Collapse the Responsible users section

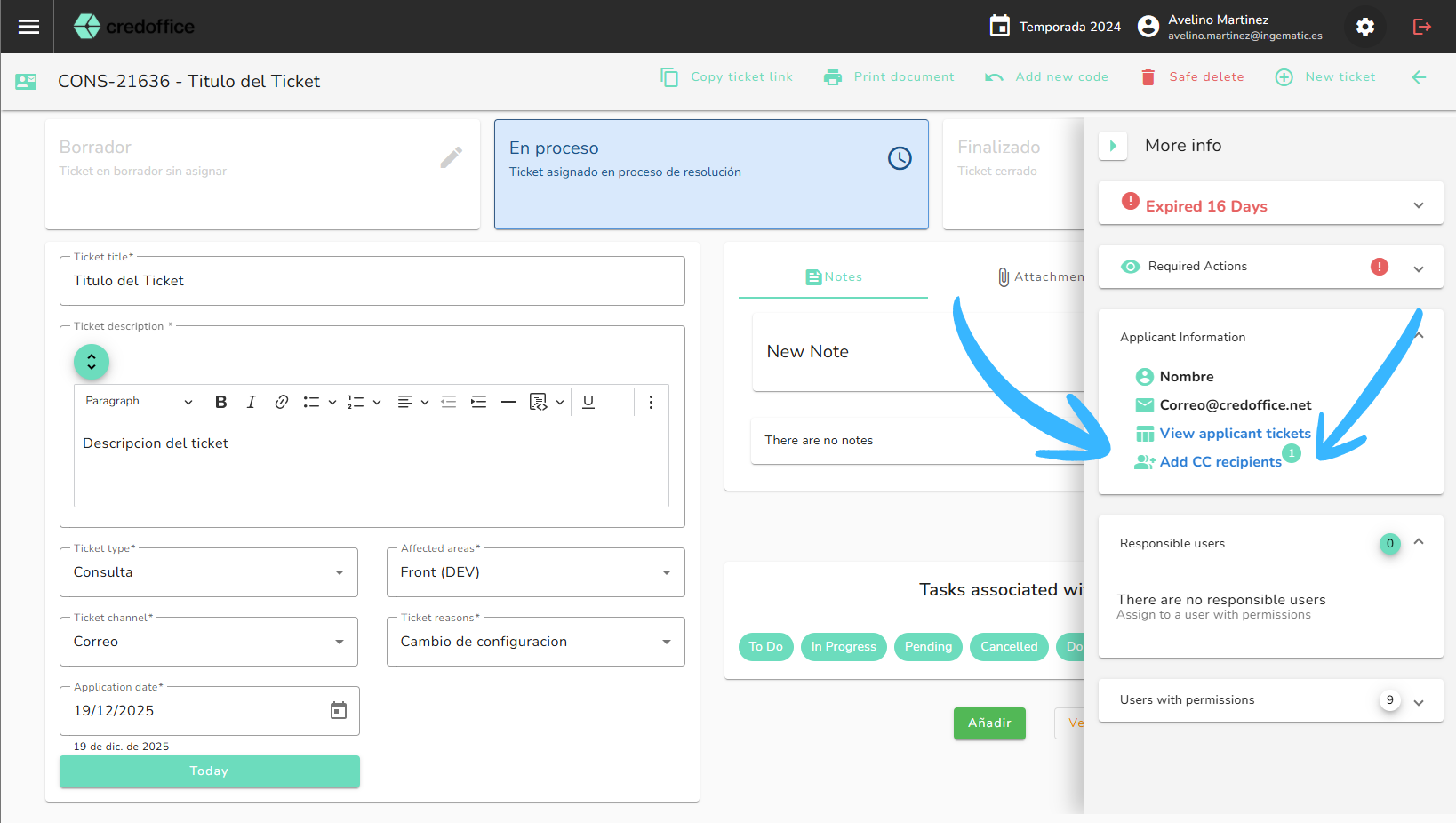(x=1419, y=542)
